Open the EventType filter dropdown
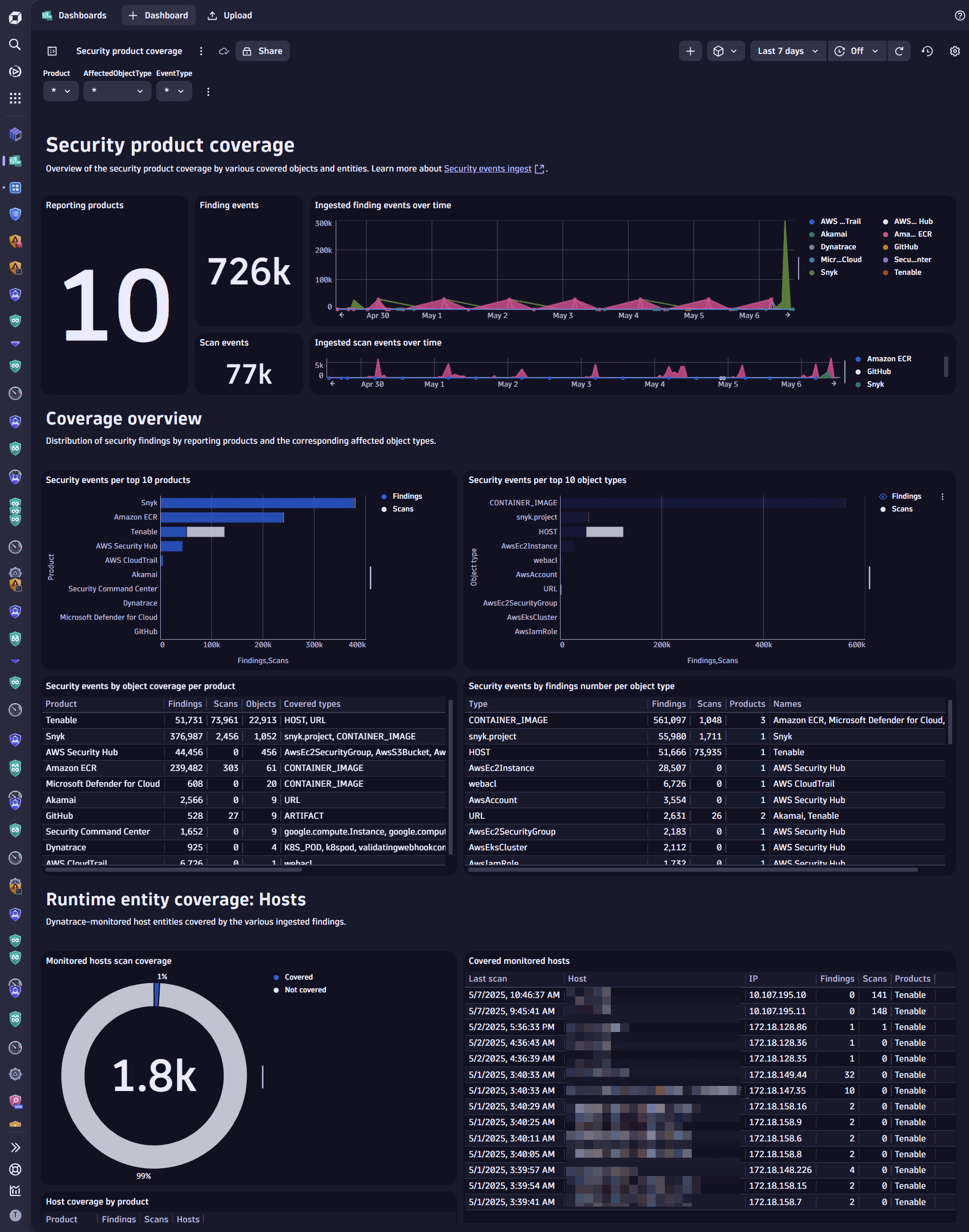Image resolution: width=969 pixels, height=1232 pixels. 174,92
